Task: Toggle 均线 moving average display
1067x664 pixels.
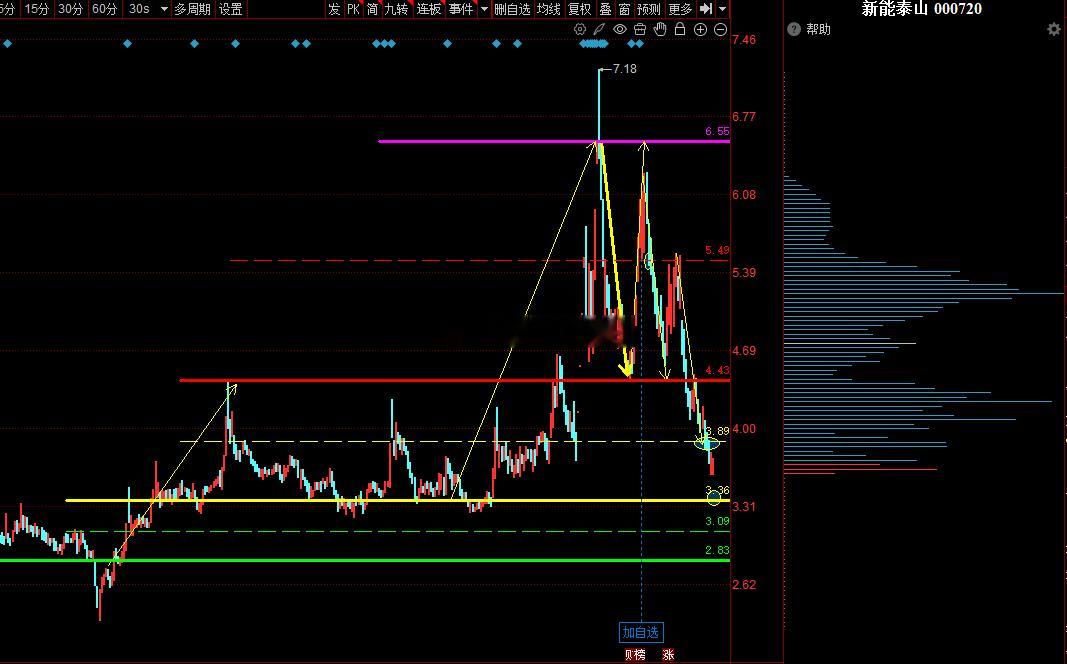Action: pos(548,9)
